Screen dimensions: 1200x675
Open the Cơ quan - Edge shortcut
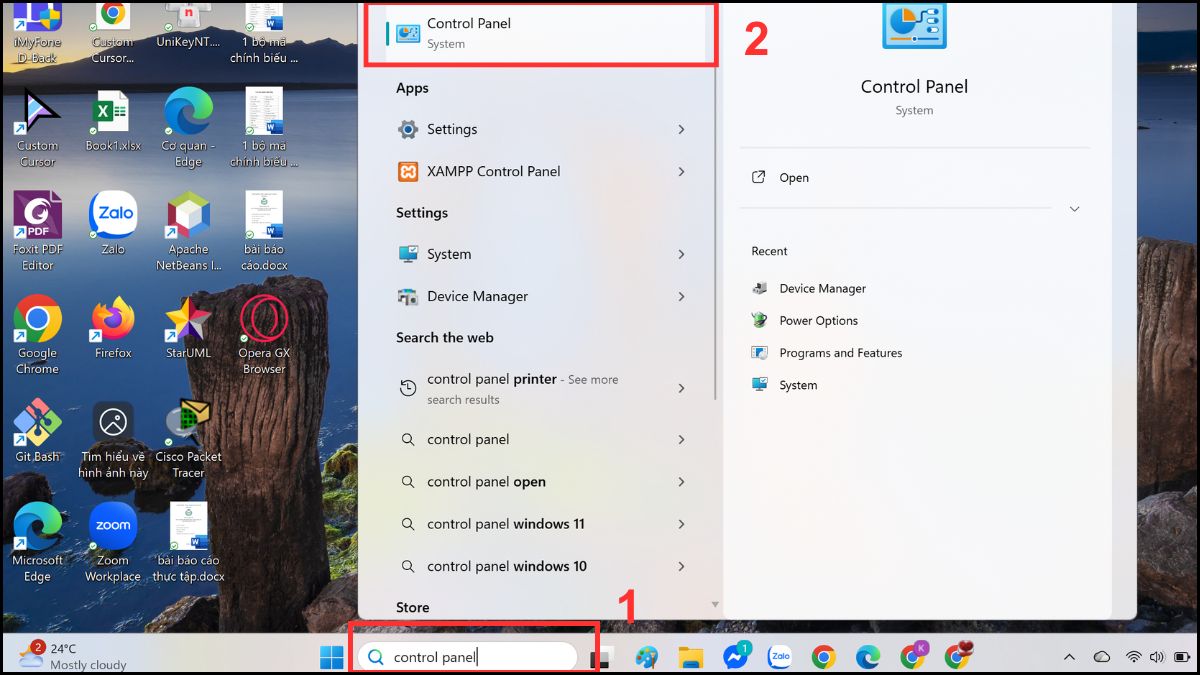point(188,127)
